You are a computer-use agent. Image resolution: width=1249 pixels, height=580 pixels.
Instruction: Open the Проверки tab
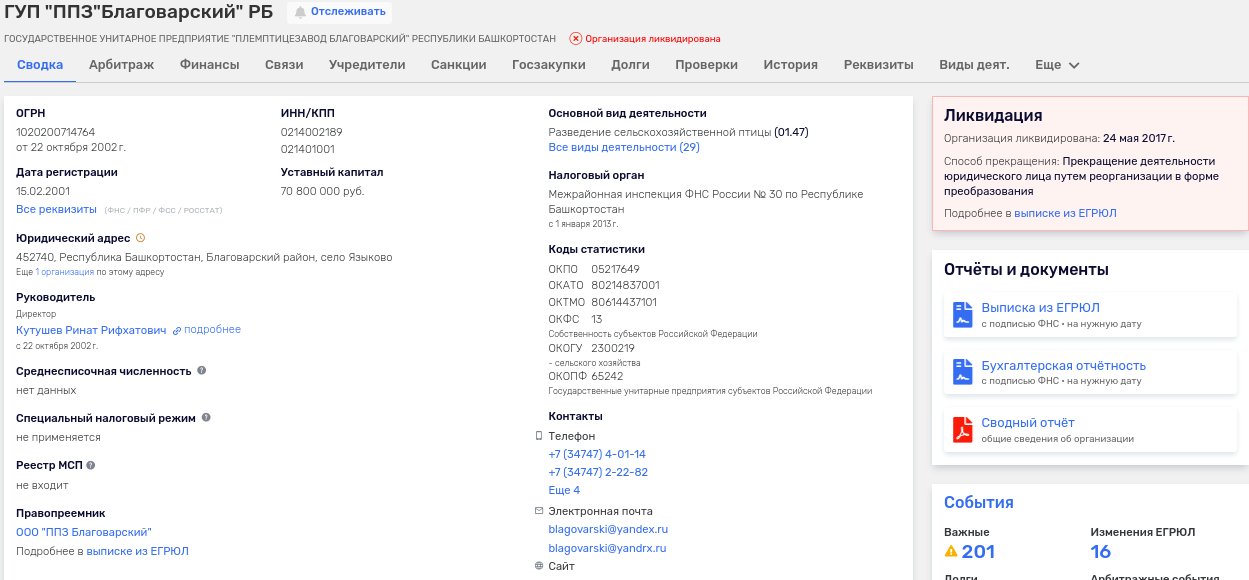pos(706,65)
